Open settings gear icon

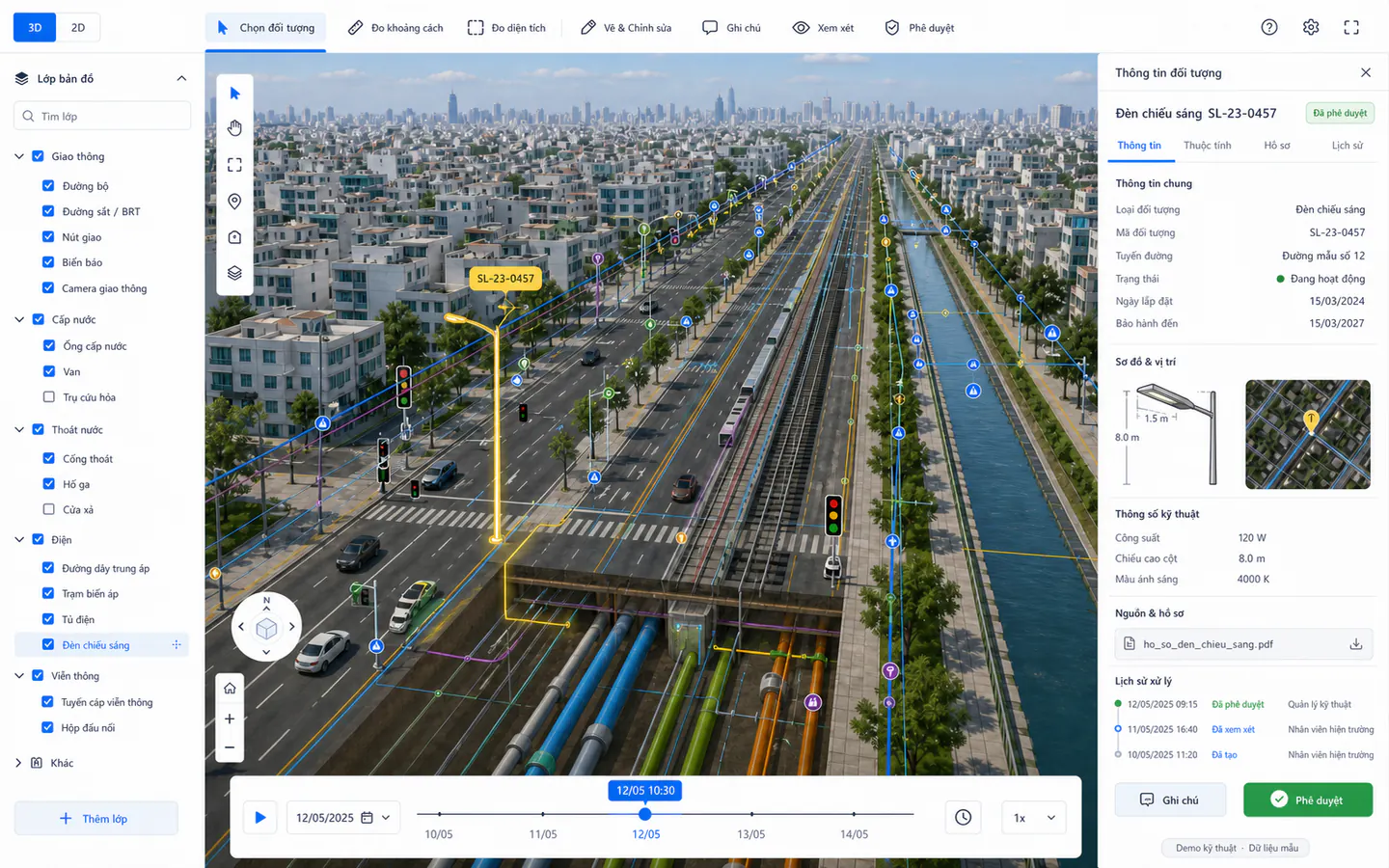point(1311,27)
